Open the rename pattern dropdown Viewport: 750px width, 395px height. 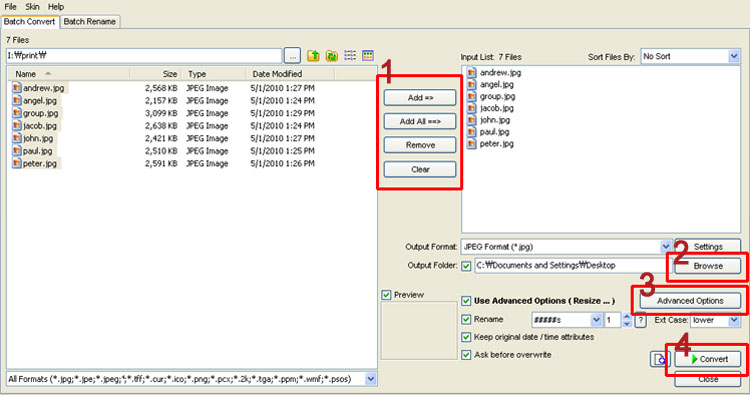(x=596, y=320)
